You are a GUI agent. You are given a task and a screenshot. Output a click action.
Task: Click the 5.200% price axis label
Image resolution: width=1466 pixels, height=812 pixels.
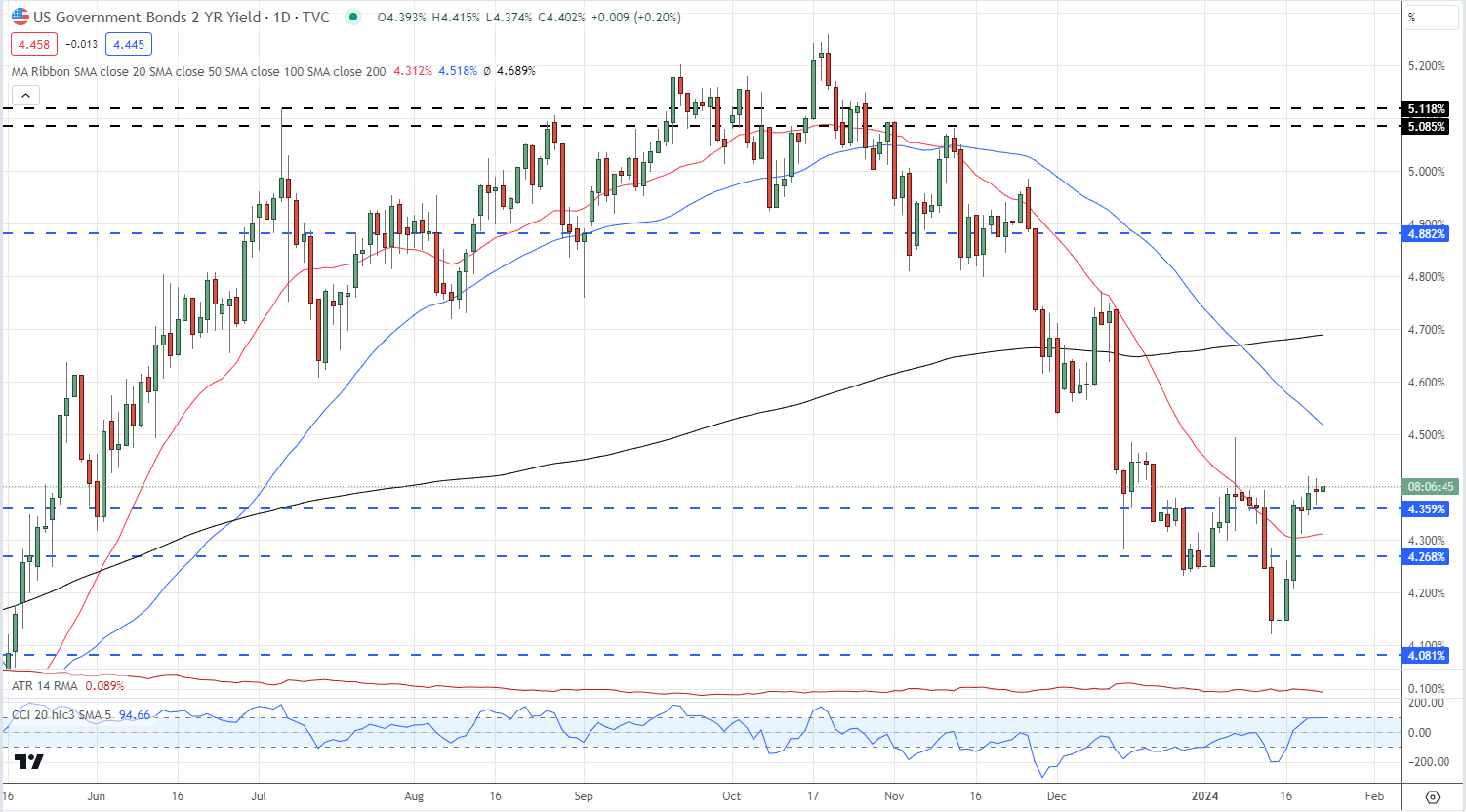click(x=1426, y=66)
